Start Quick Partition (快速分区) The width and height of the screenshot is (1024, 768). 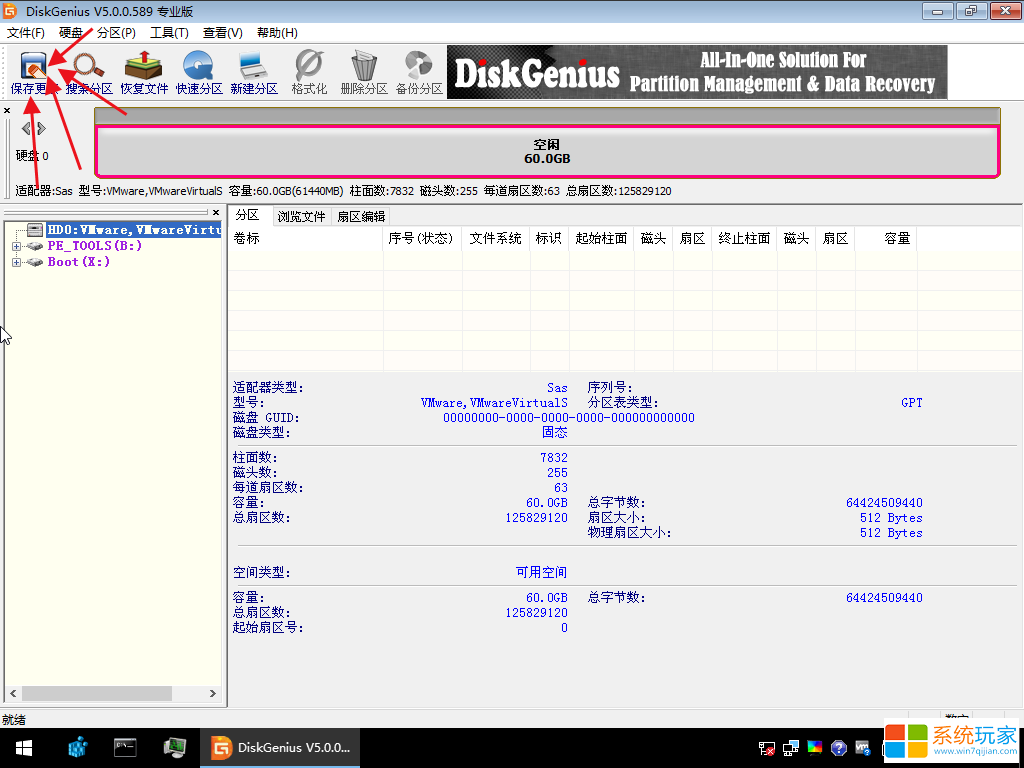tap(199, 73)
